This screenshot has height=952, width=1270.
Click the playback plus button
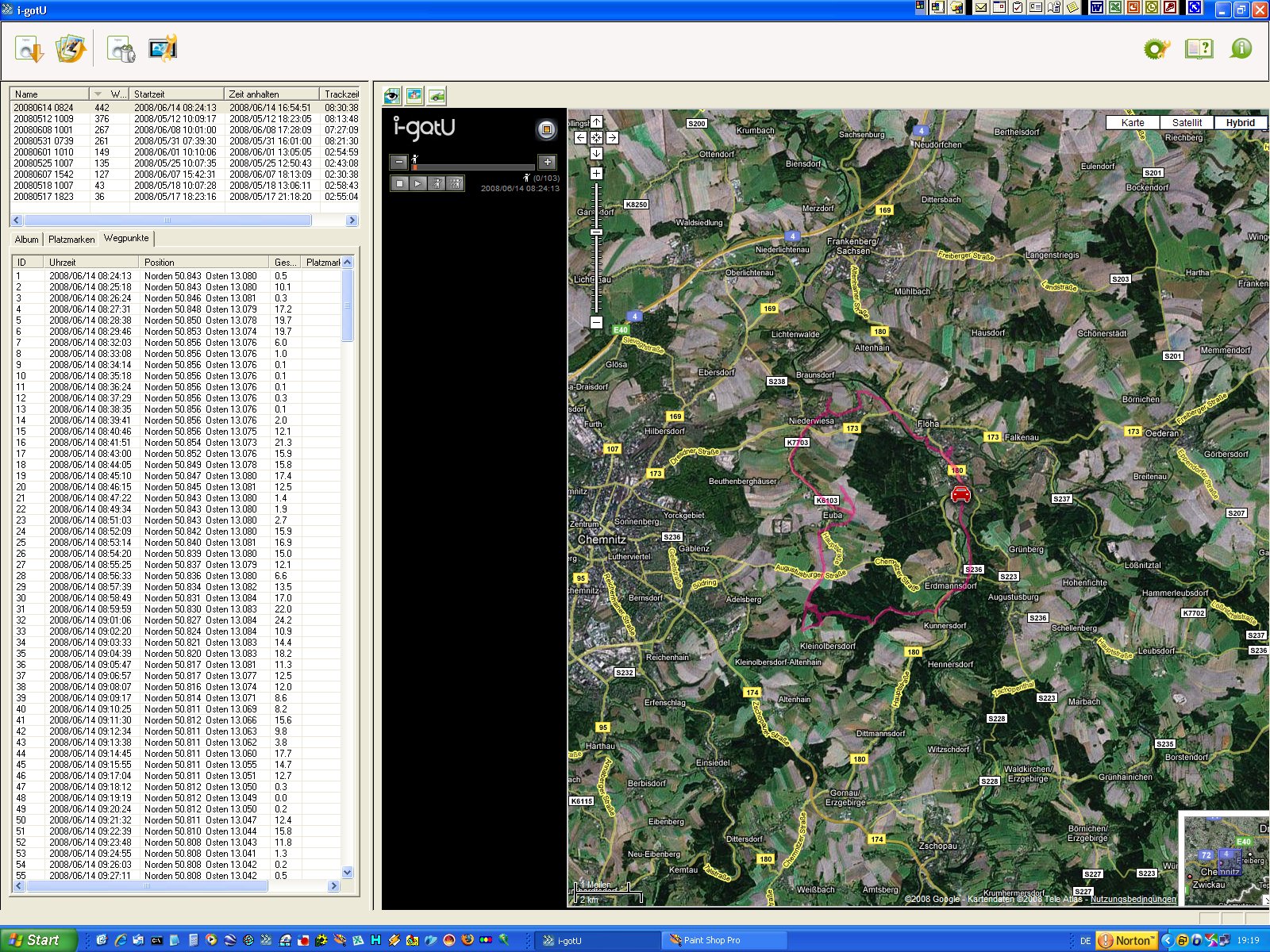click(548, 162)
